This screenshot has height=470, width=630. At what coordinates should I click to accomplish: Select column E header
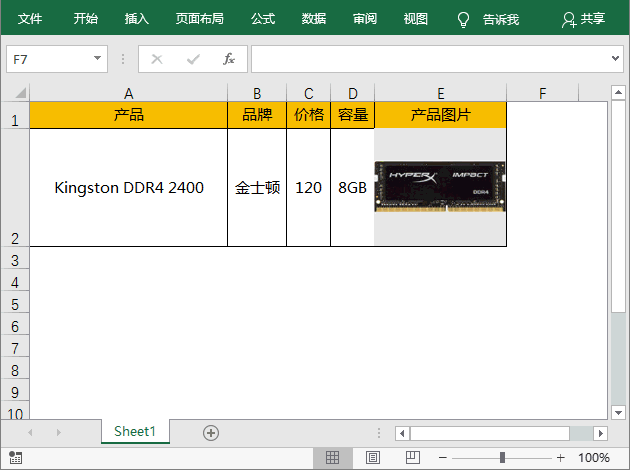(441, 93)
